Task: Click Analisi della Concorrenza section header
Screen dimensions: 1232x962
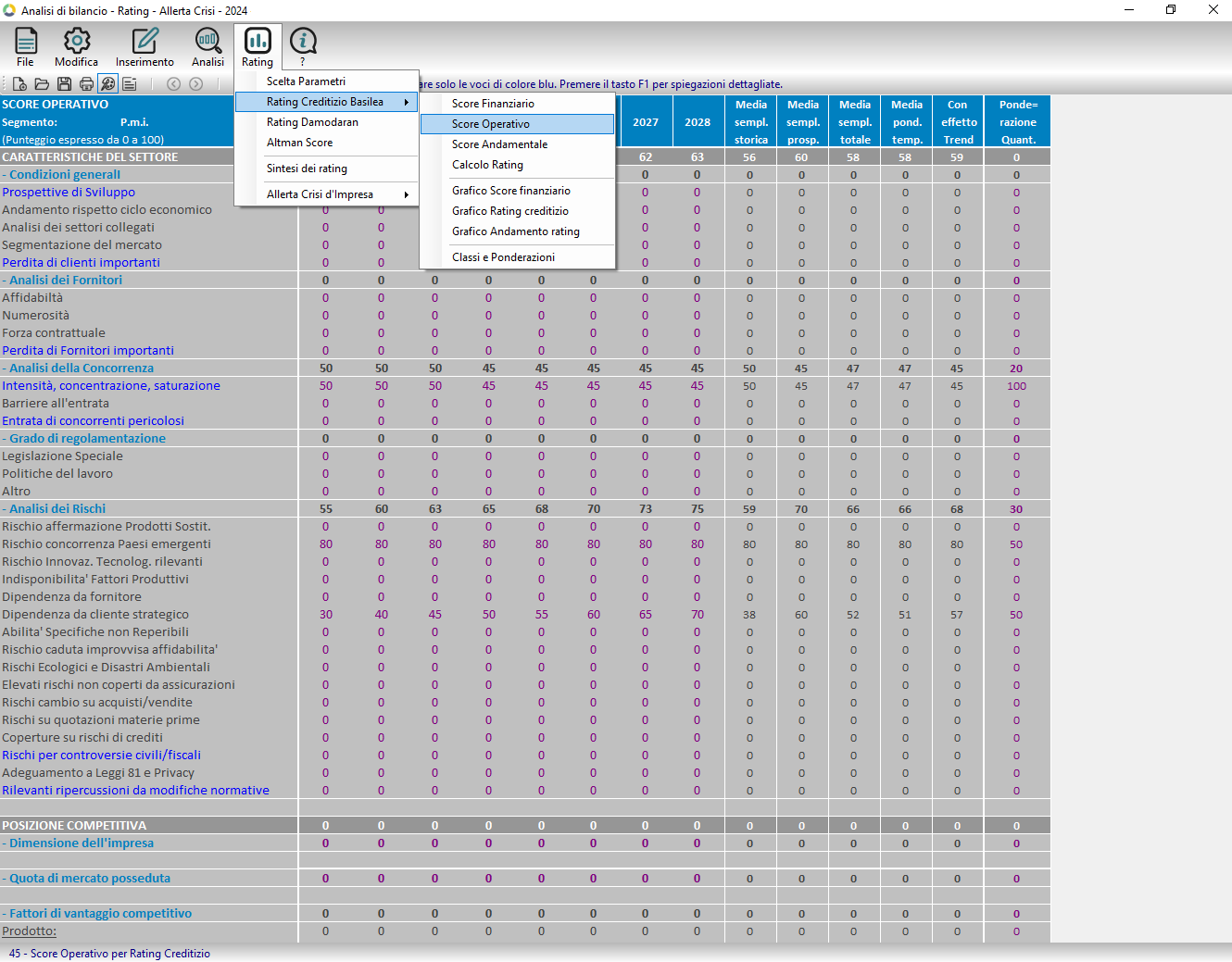Action: [x=78, y=369]
